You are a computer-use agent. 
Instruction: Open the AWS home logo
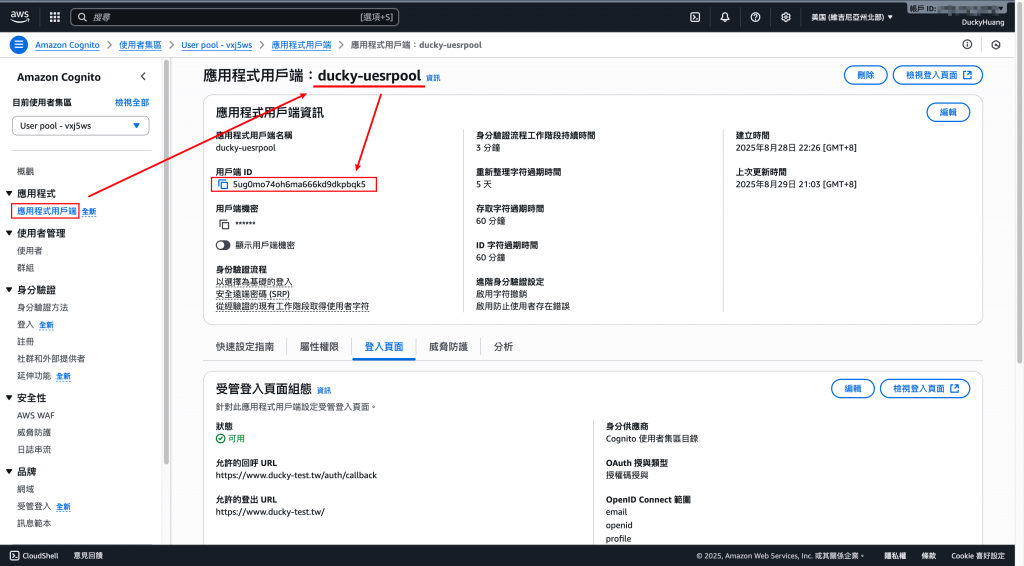(x=20, y=16)
